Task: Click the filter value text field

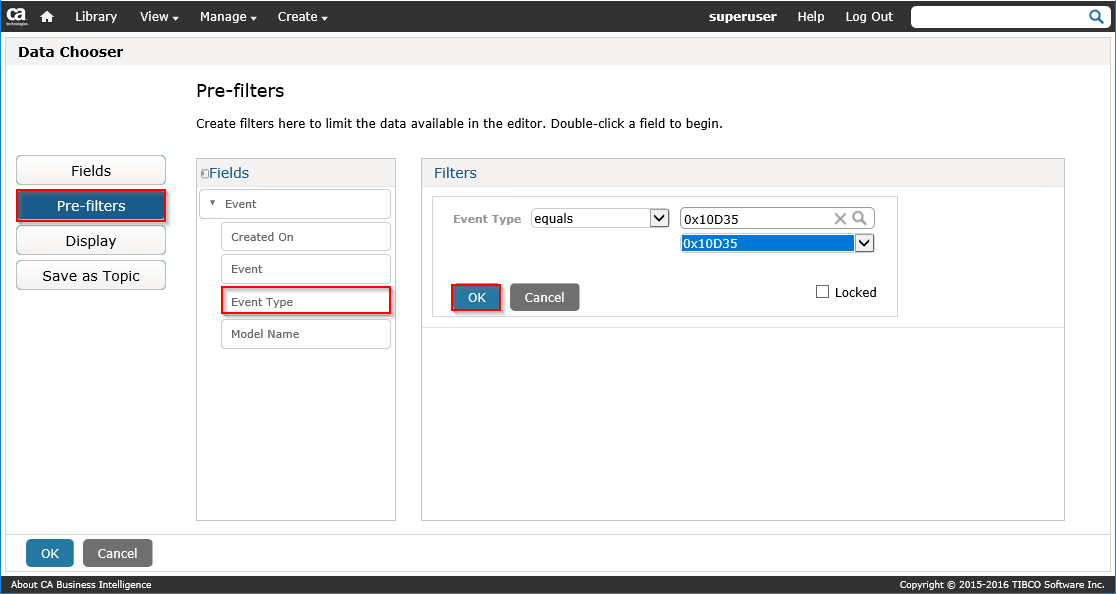Action: click(x=755, y=218)
